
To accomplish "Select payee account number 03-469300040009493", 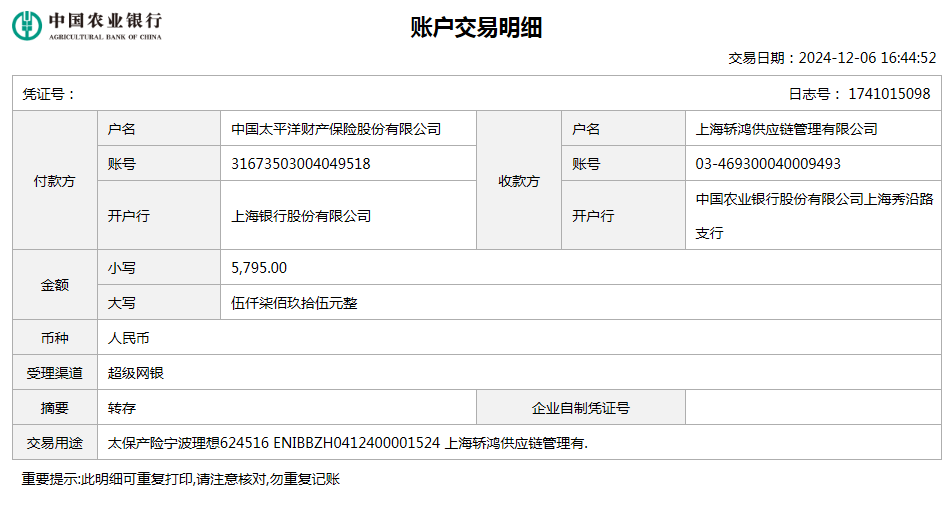I will click(768, 164).
